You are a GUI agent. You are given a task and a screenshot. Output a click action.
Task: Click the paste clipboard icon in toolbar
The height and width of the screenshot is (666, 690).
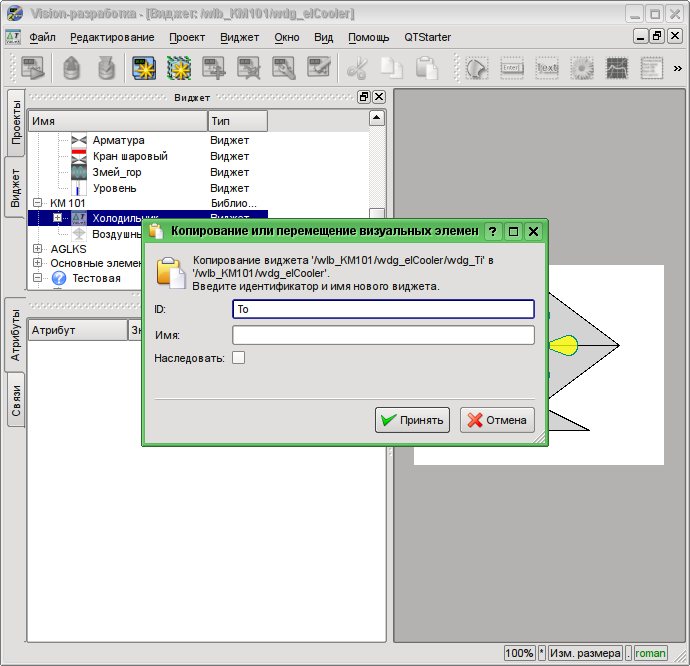tap(427, 68)
